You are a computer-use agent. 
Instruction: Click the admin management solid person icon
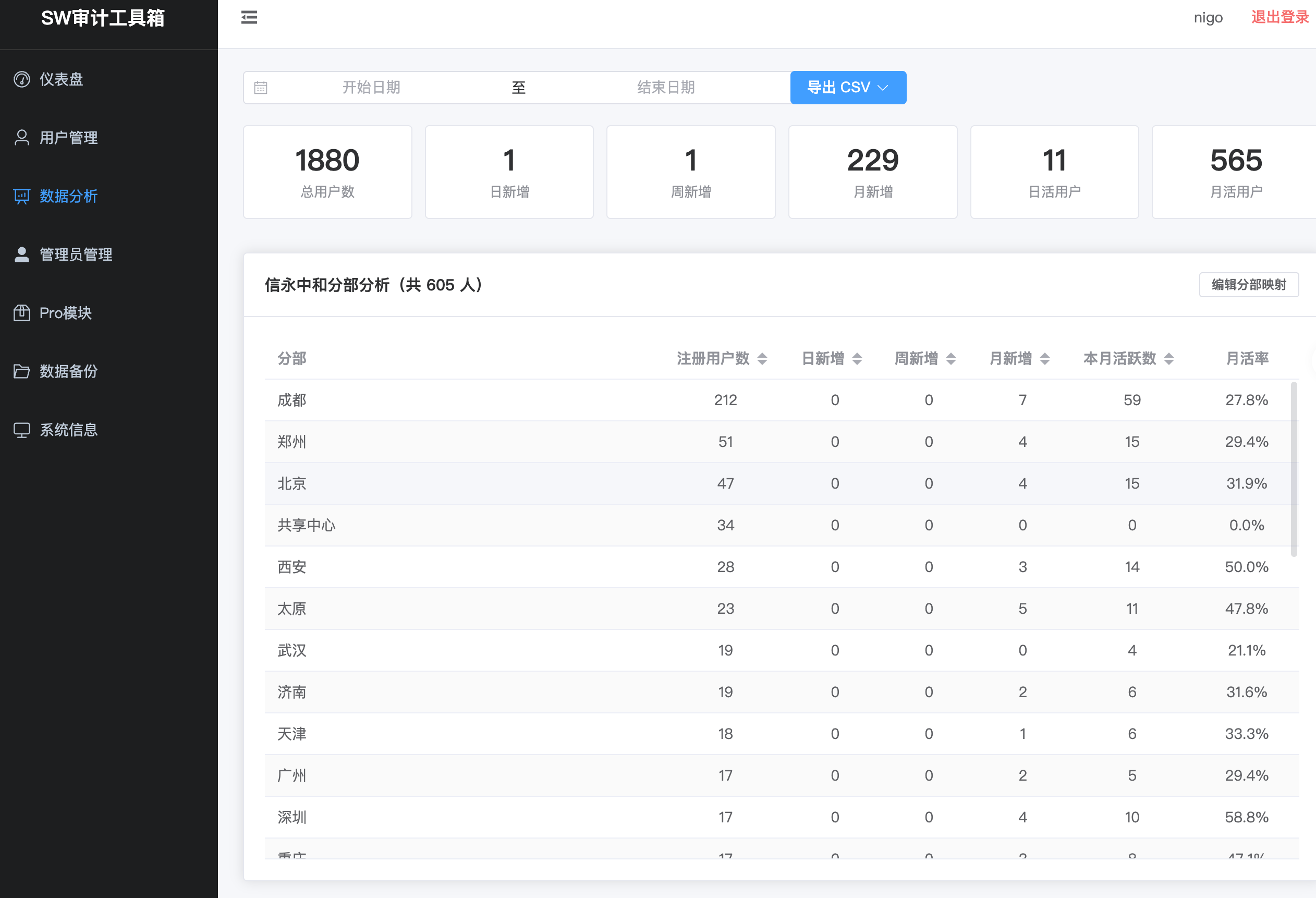[x=21, y=255]
